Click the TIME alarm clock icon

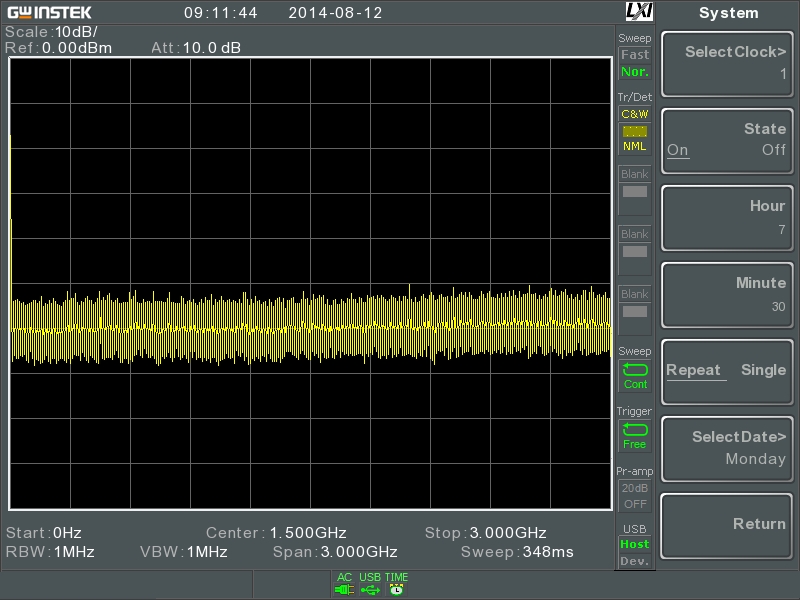[x=396, y=590]
